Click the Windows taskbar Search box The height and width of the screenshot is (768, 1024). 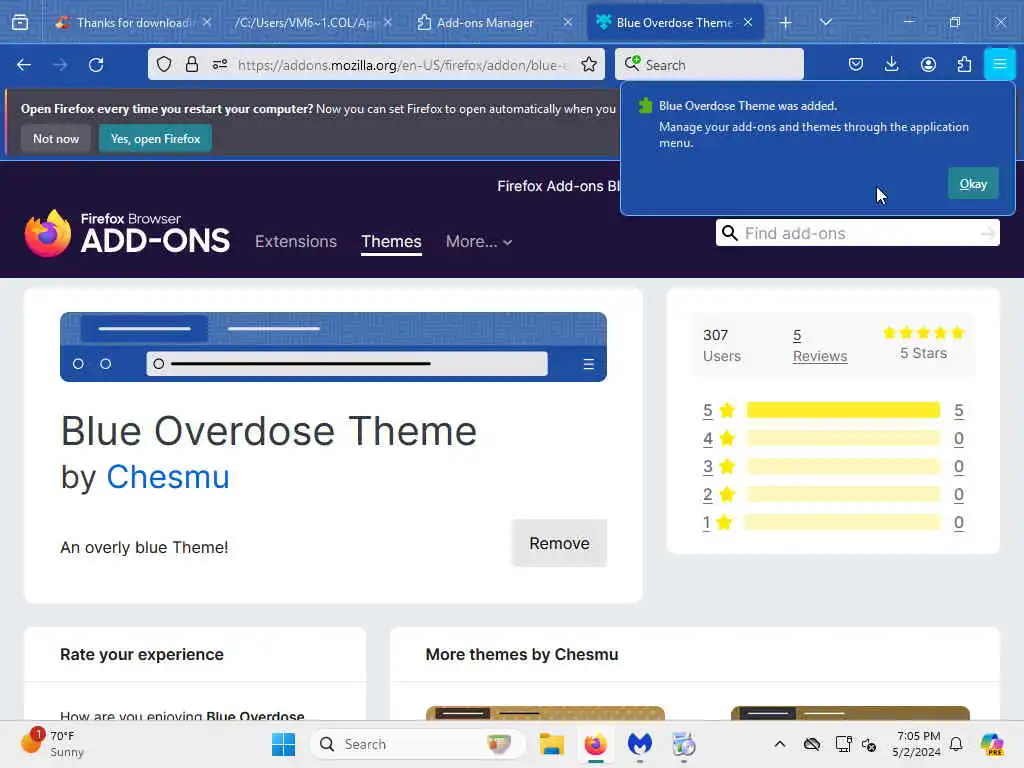pos(418,744)
